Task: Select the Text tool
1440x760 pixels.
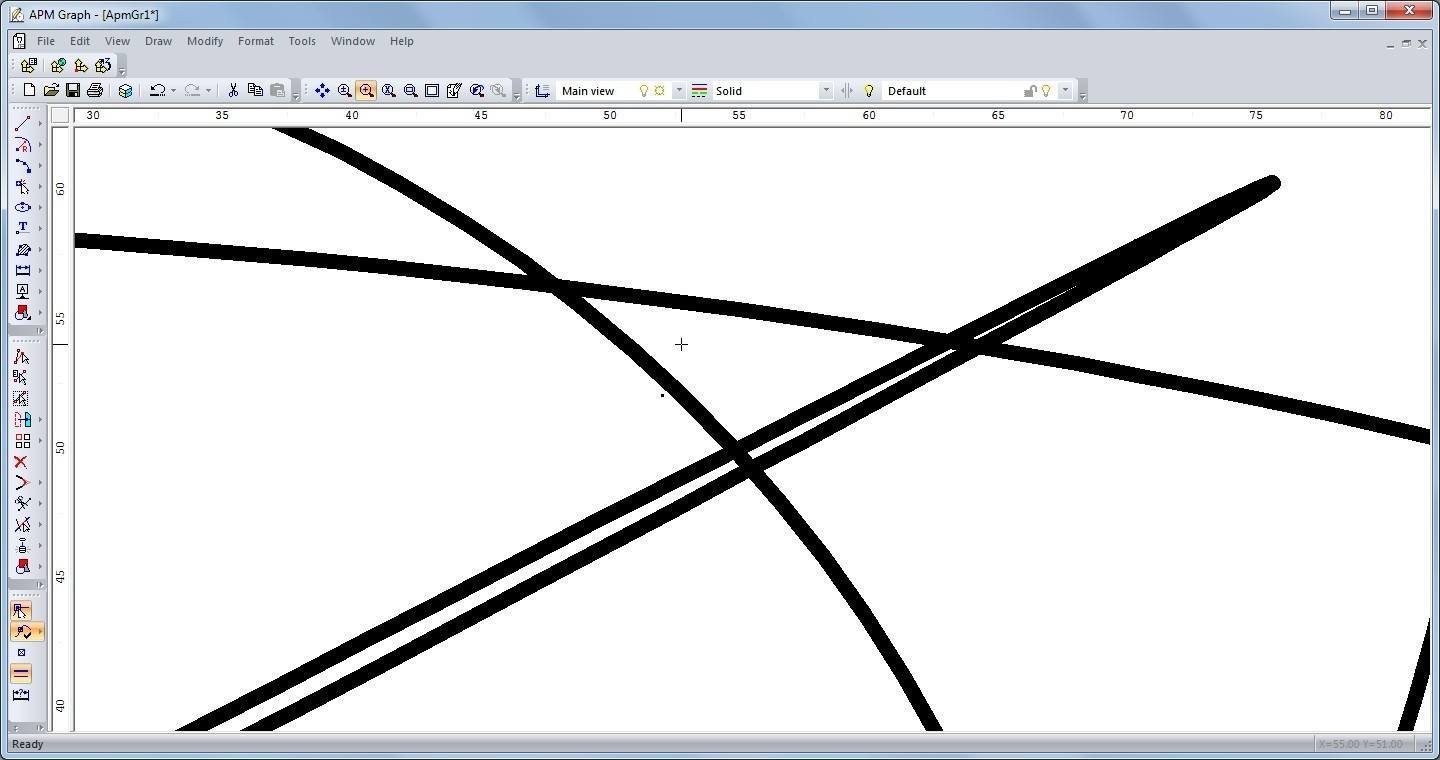Action: point(22,228)
